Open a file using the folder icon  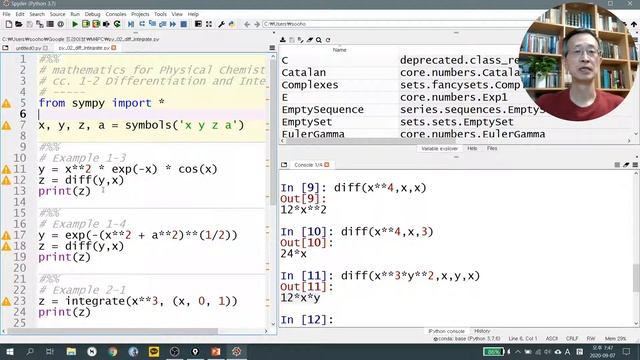click(x=19, y=24)
